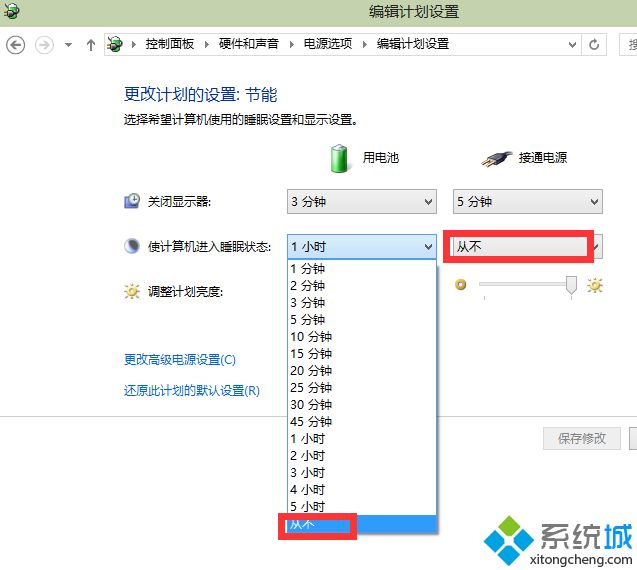Refresh the page with refresh icon
Screen dimensions: 637x570
click(594, 44)
